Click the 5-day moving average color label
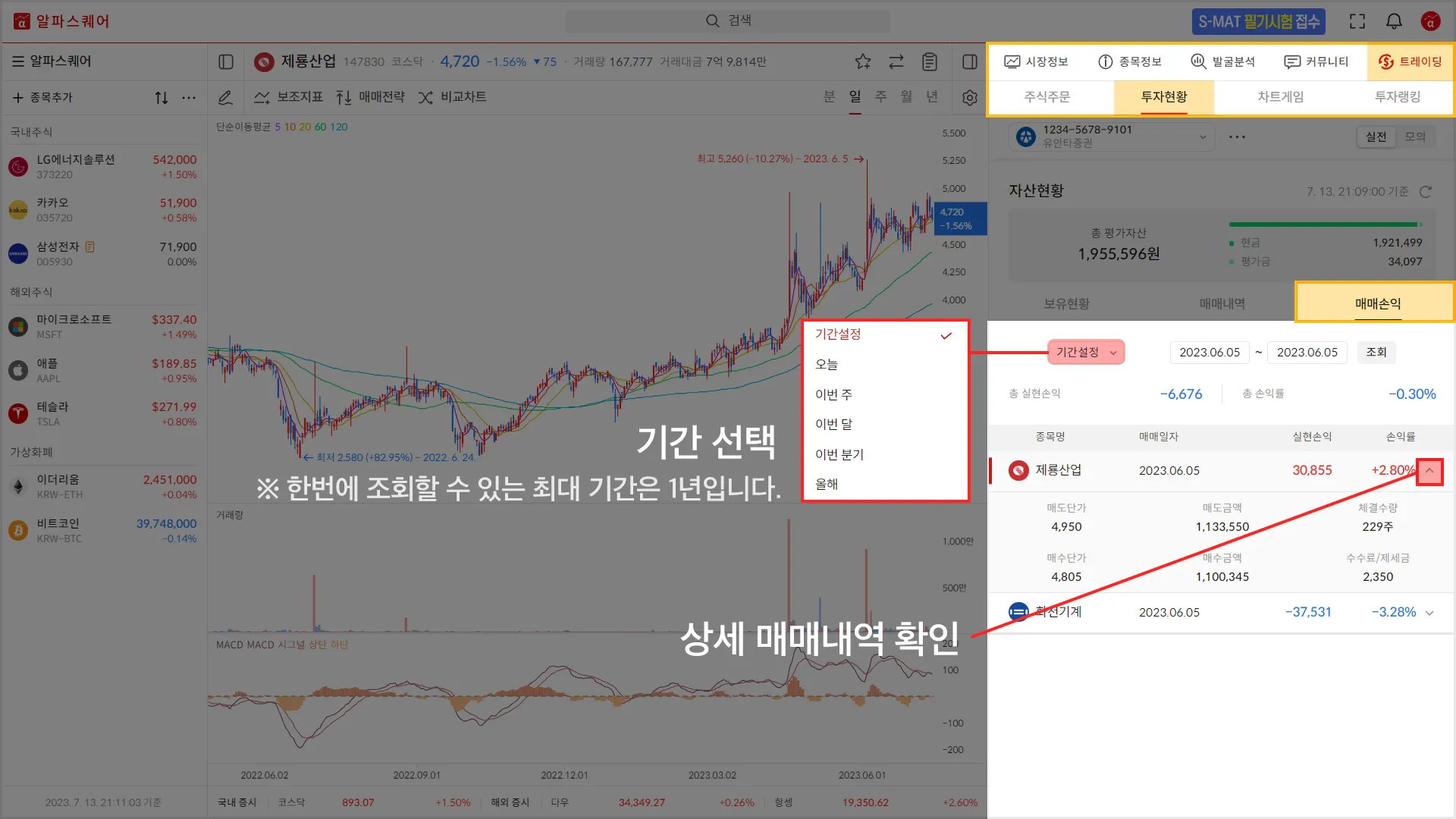Viewport: 1456px width, 819px height. tap(278, 127)
